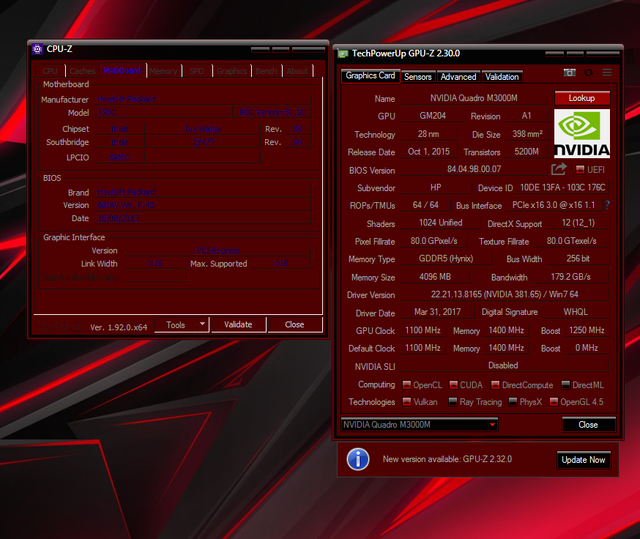Click the Shaders value 1024 Unified
The image size is (640, 539).
(x=441, y=223)
